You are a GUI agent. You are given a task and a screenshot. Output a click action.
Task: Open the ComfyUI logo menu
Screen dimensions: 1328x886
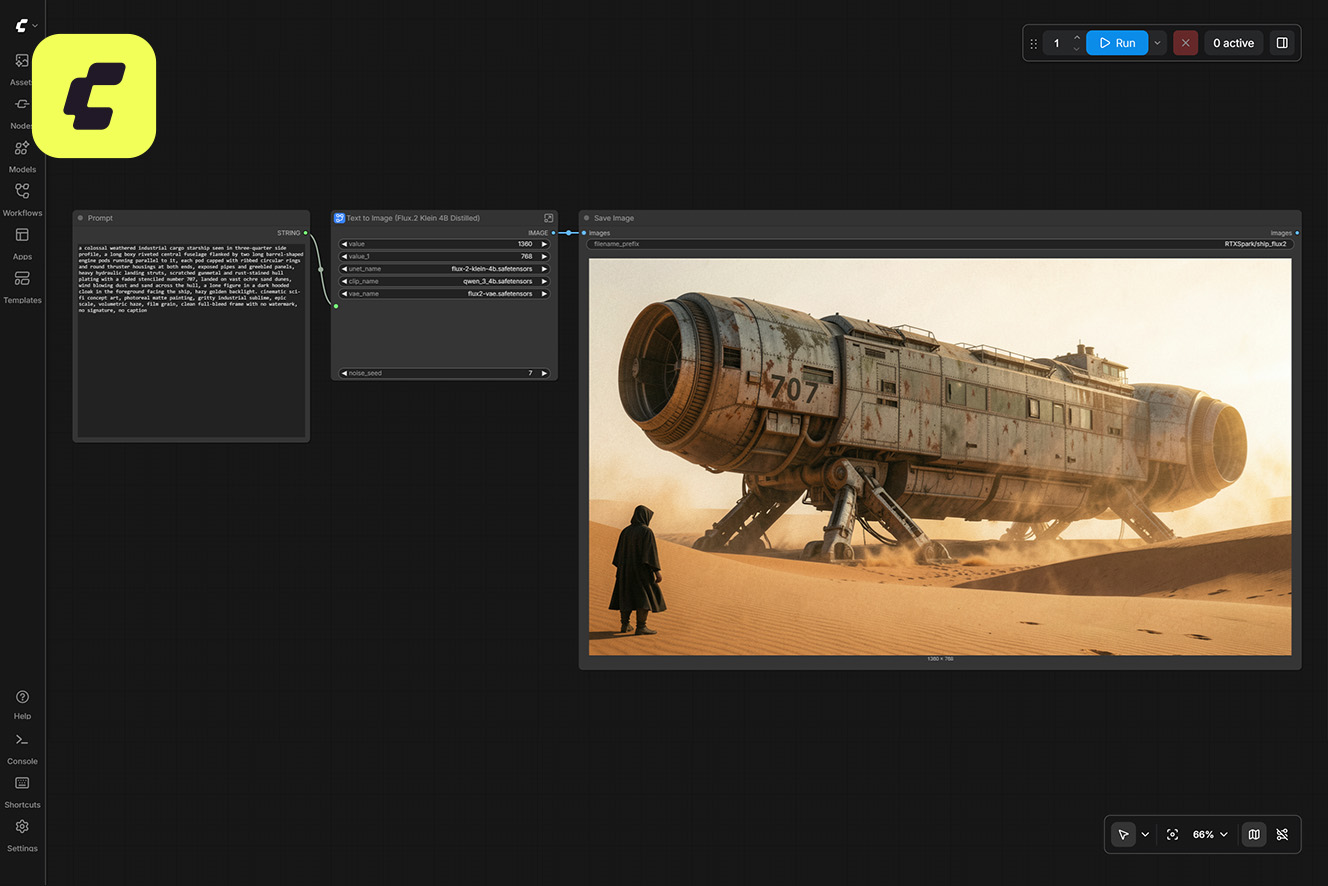tap(27, 25)
